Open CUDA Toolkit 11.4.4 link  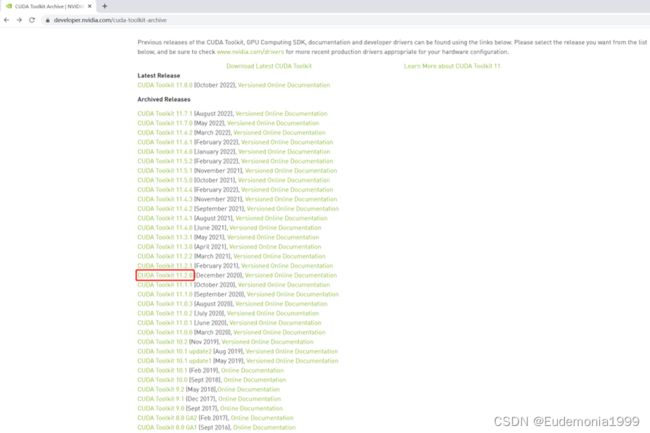[165, 190]
